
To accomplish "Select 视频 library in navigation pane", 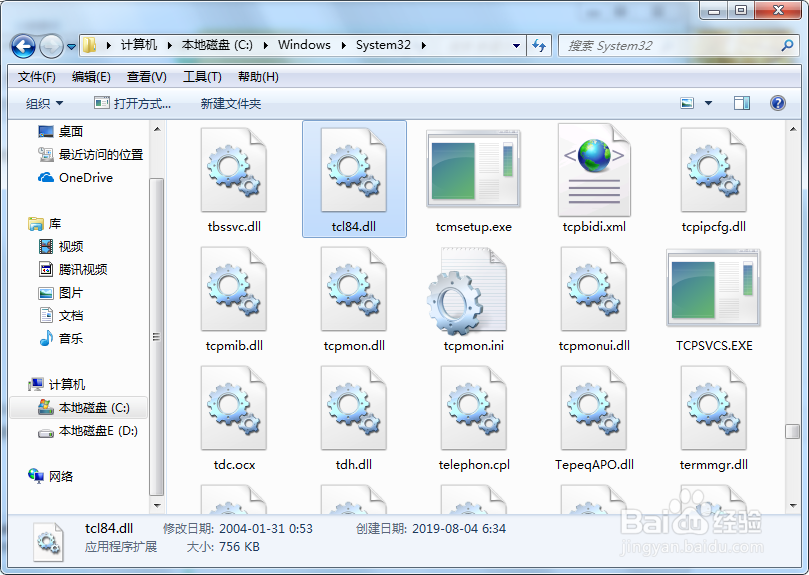I will [60, 246].
